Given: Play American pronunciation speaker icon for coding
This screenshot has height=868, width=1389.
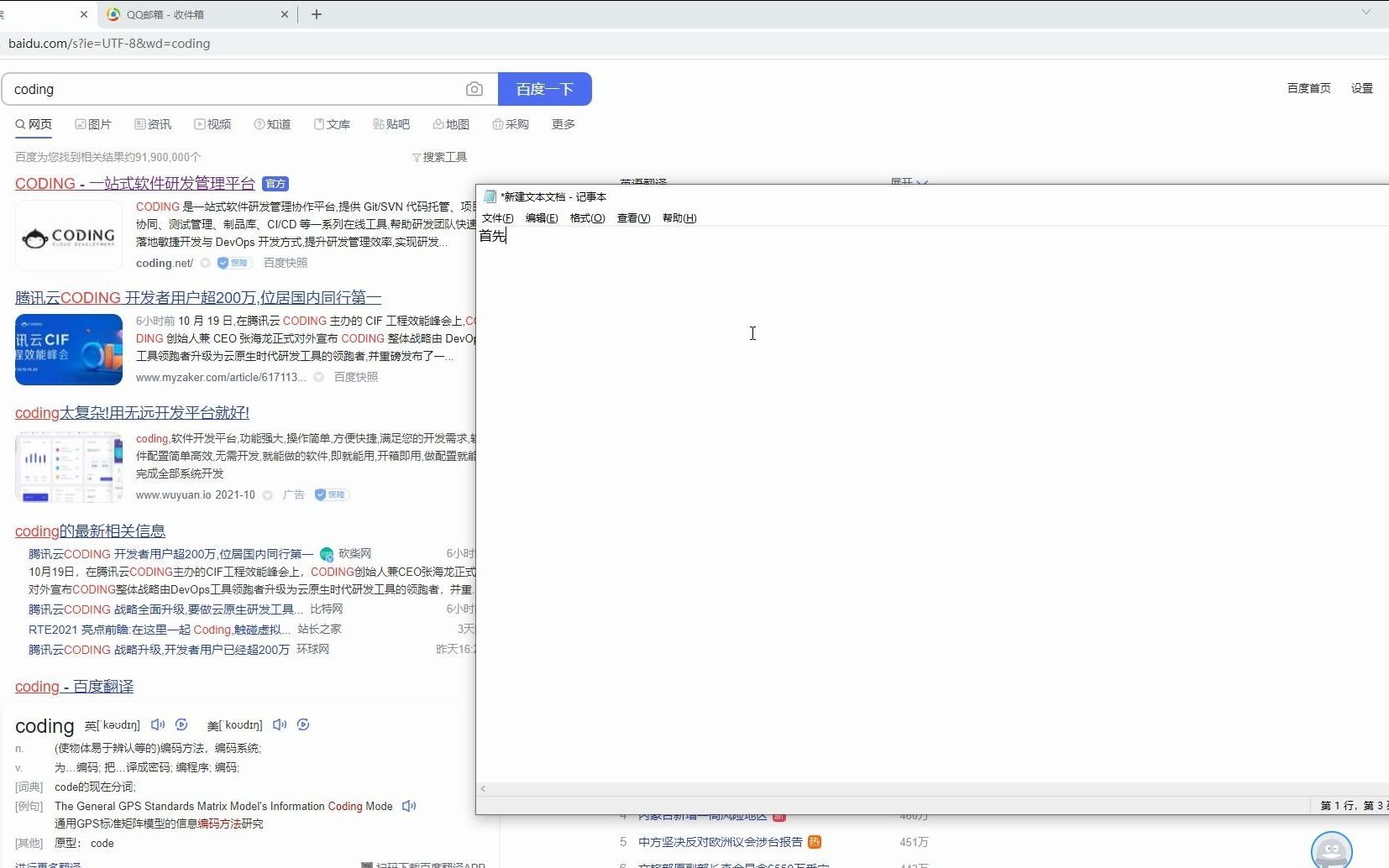Looking at the screenshot, I should (x=280, y=724).
